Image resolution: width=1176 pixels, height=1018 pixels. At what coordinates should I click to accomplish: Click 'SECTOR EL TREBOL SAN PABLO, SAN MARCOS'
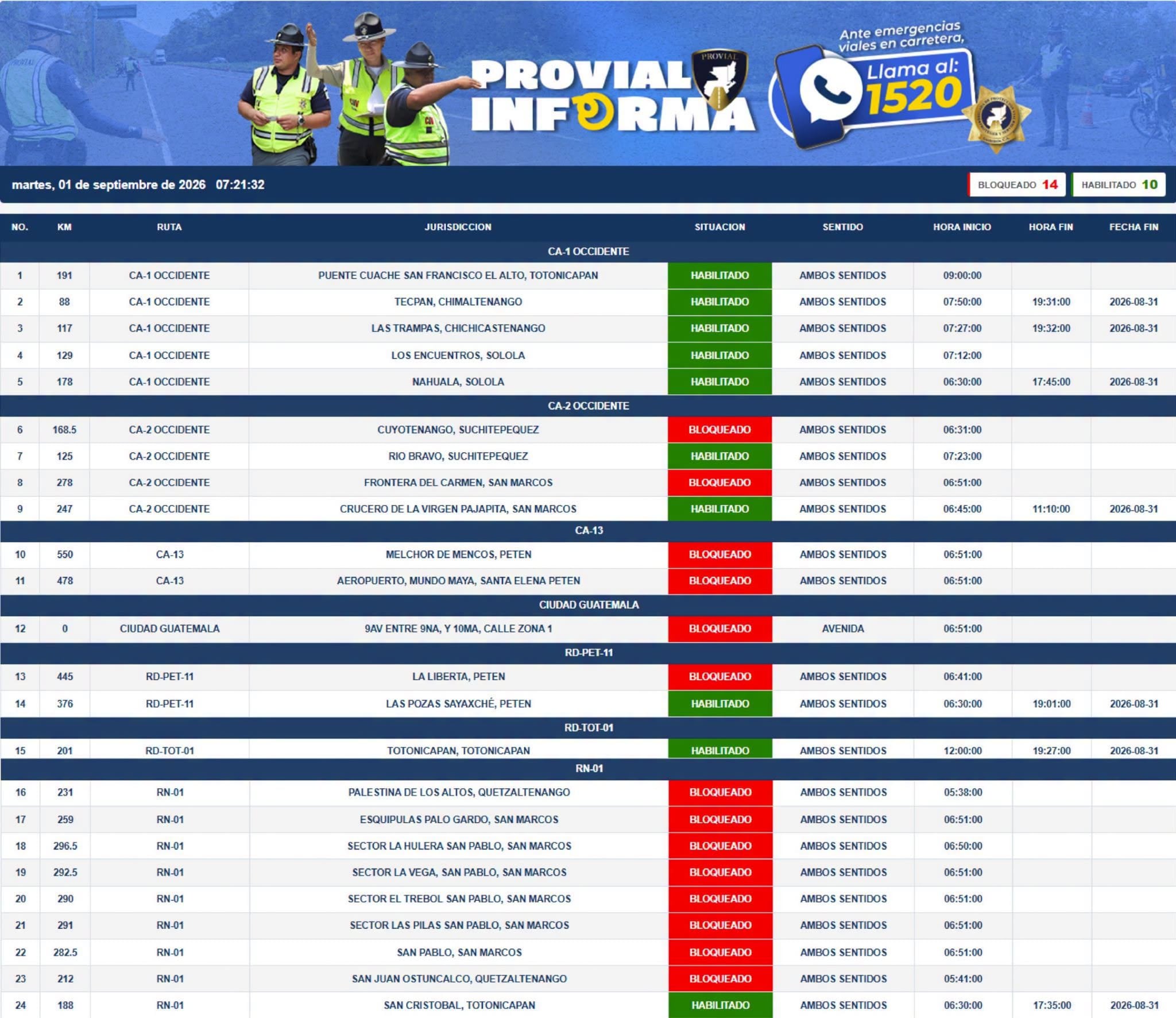pyautogui.click(x=459, y=899)
